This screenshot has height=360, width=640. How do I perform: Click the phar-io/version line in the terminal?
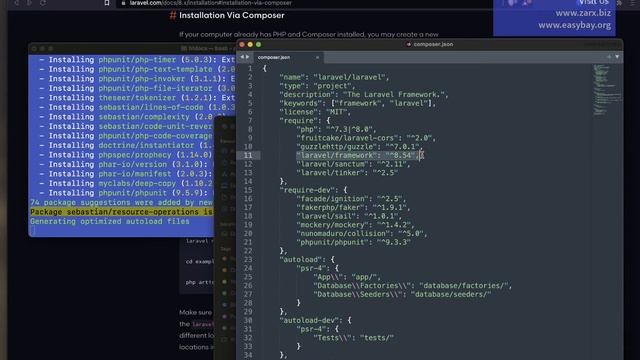[x=127, y=164]
